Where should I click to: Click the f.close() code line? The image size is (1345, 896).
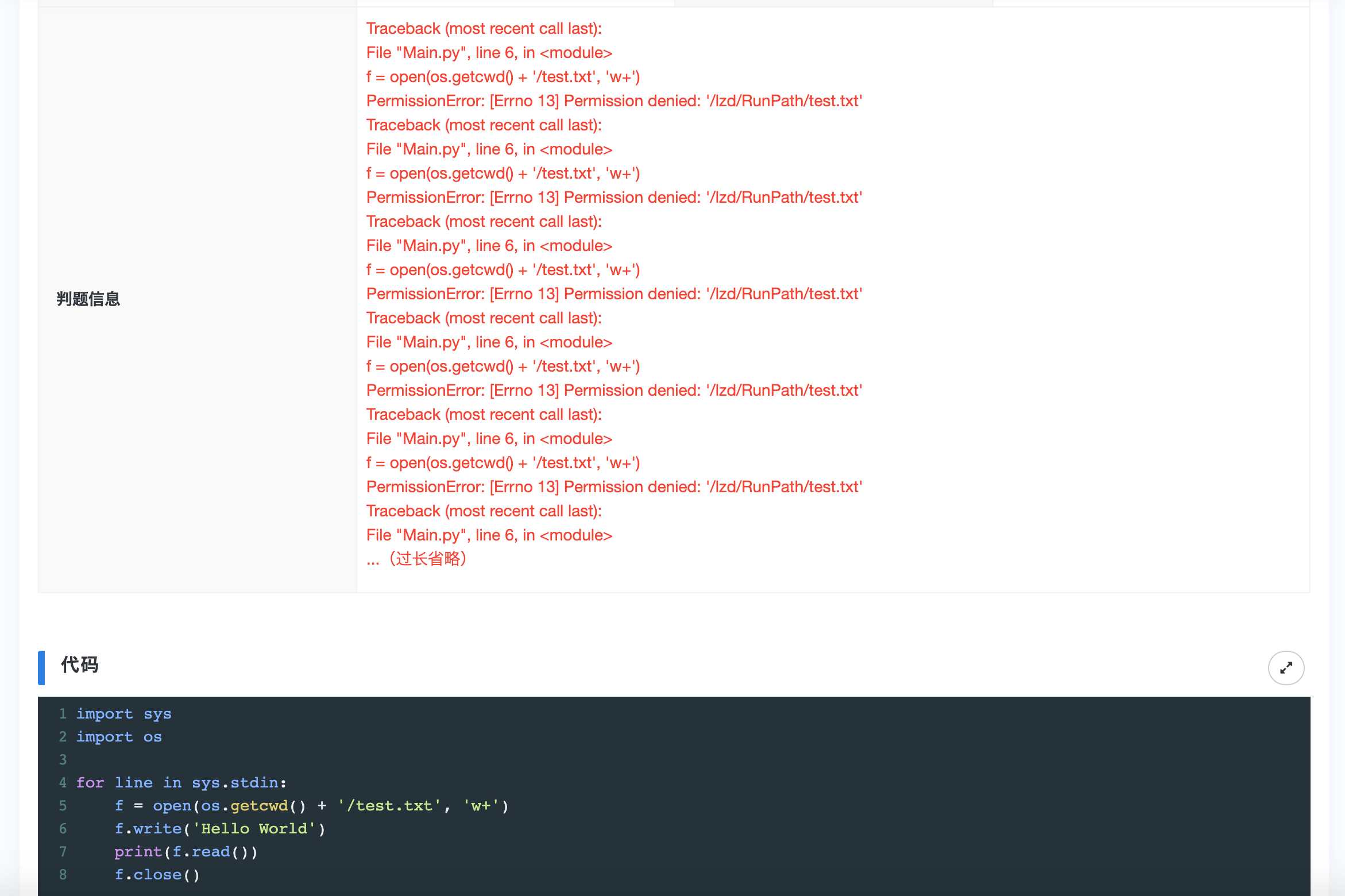coord(157,875)
